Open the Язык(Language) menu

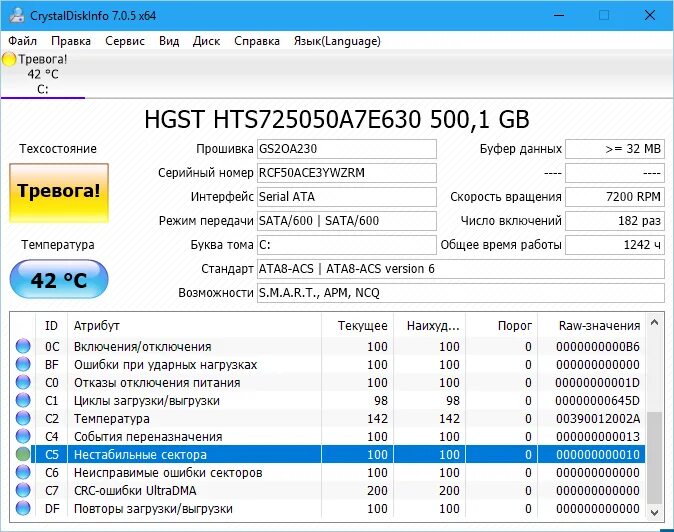337,41
